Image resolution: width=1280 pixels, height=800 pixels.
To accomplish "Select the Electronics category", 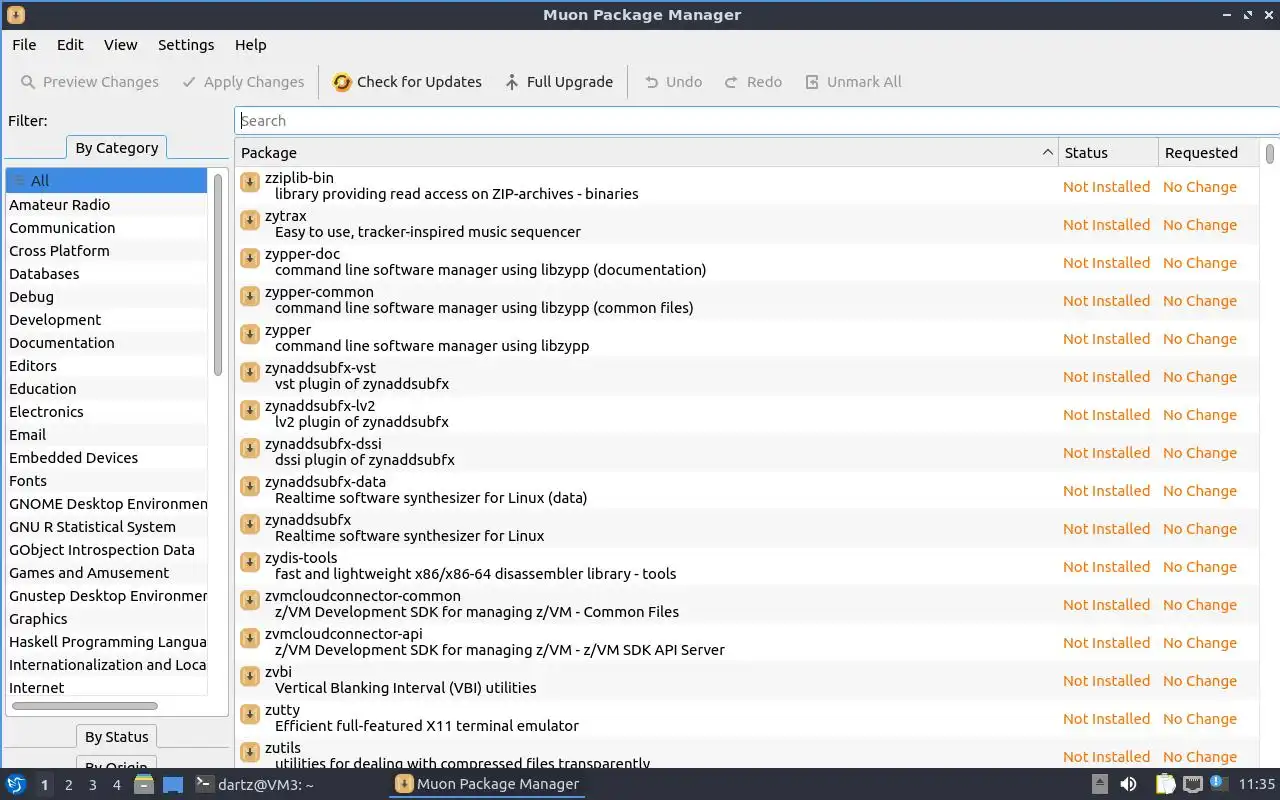I will pyautogui.click(x=107, y=412).
